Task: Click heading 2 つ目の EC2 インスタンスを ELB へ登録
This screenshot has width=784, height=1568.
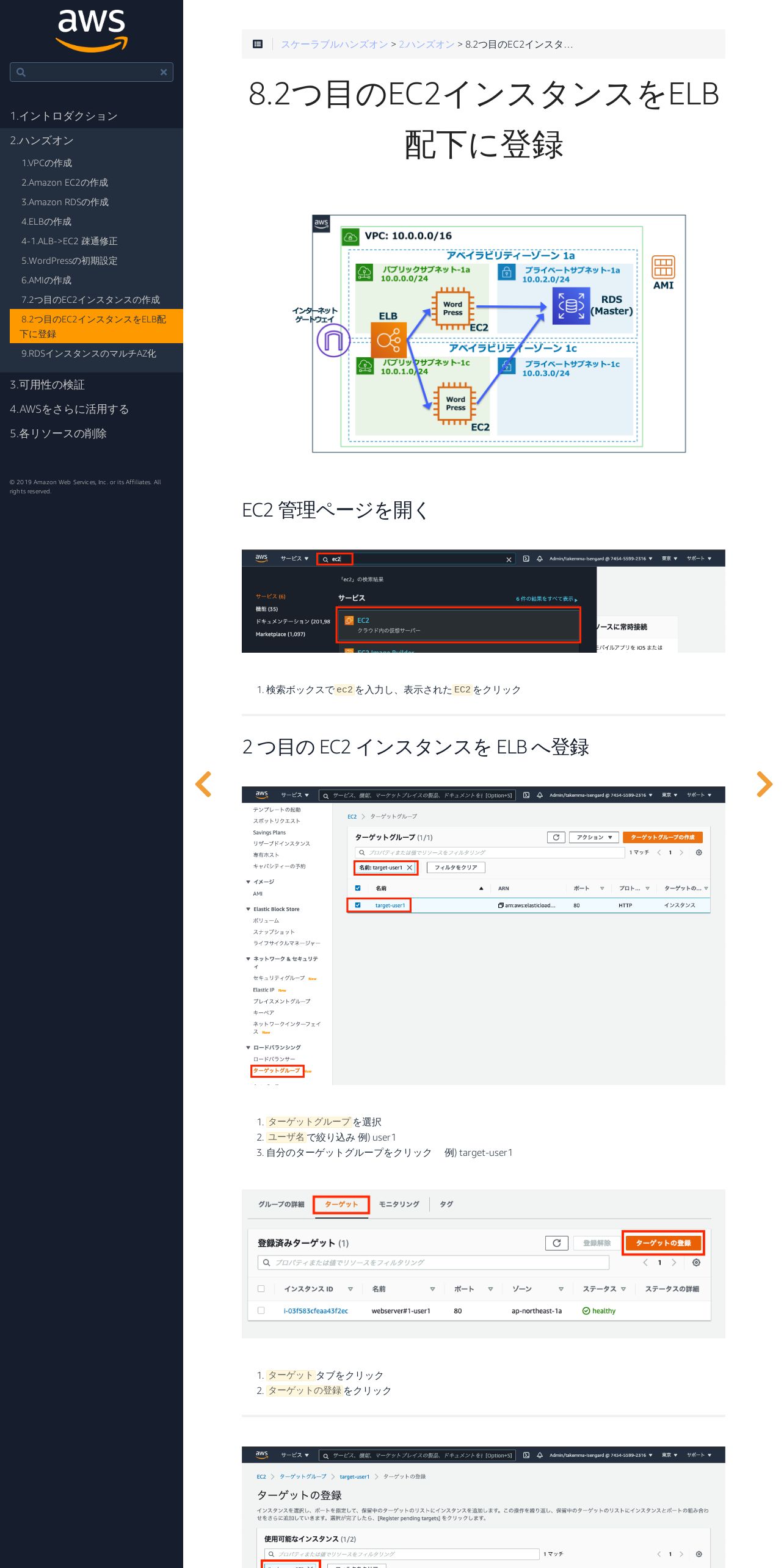Action: tap(416, 747)
